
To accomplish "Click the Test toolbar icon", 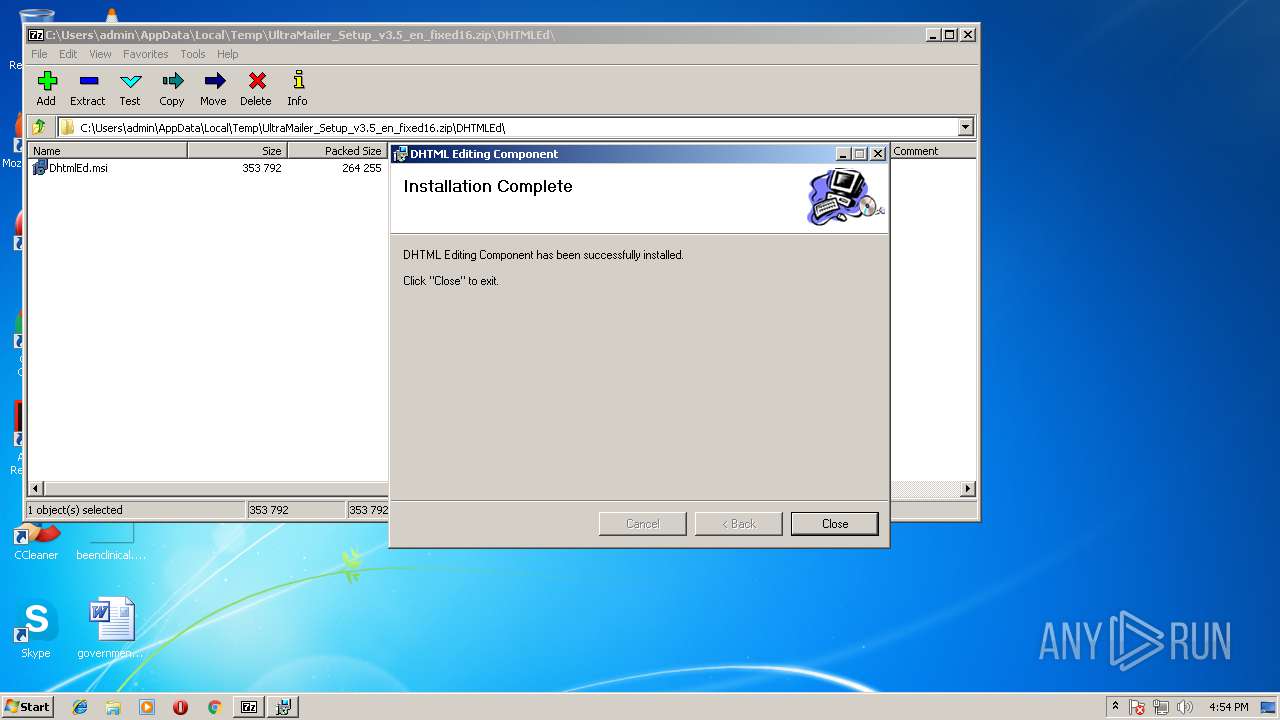I will pos(130,88).
